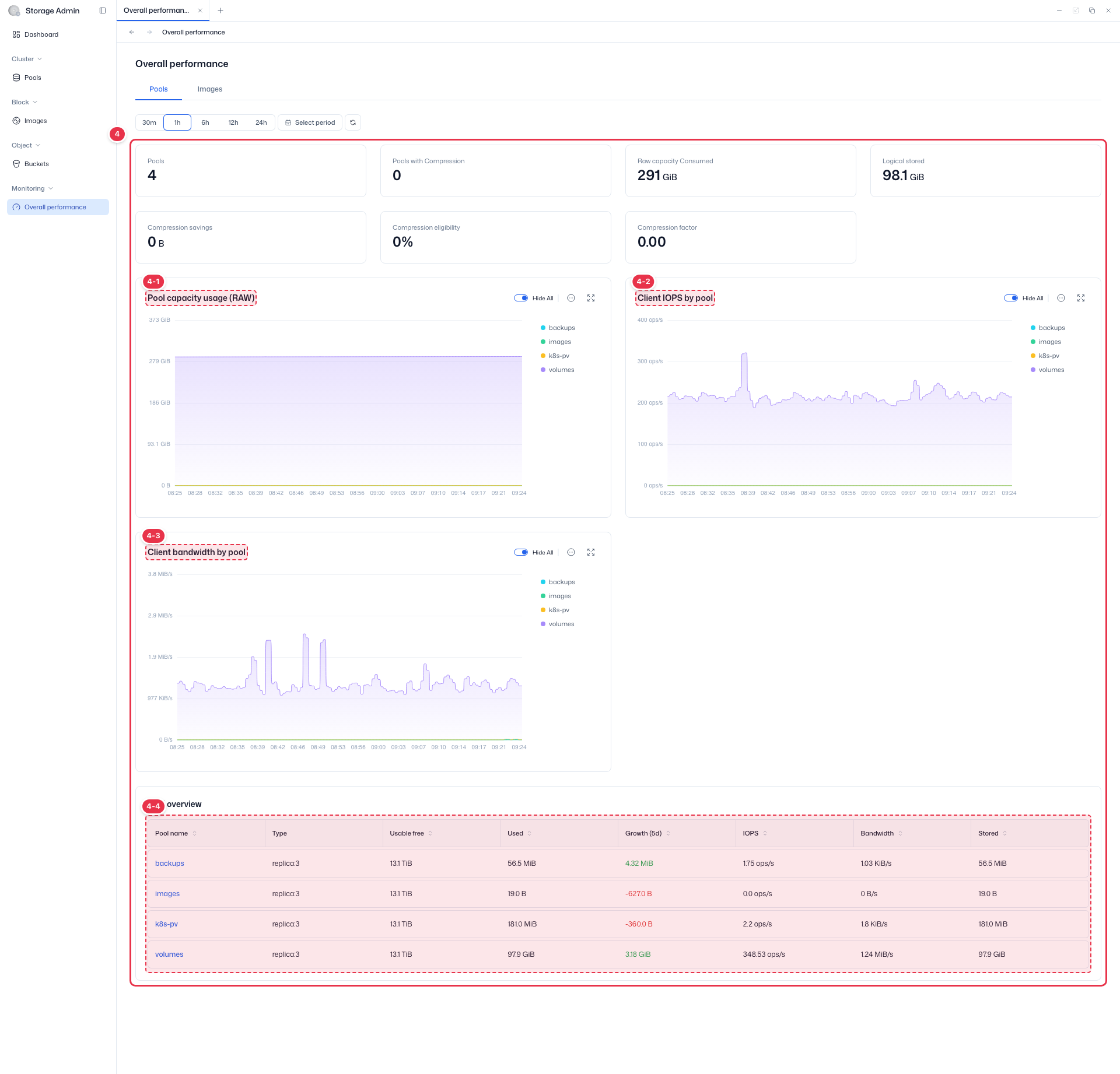The width and height of the screenshot is (1120, 1074).
Task: Open options menu for Client bandwidth chart
Action: (571, 552)
